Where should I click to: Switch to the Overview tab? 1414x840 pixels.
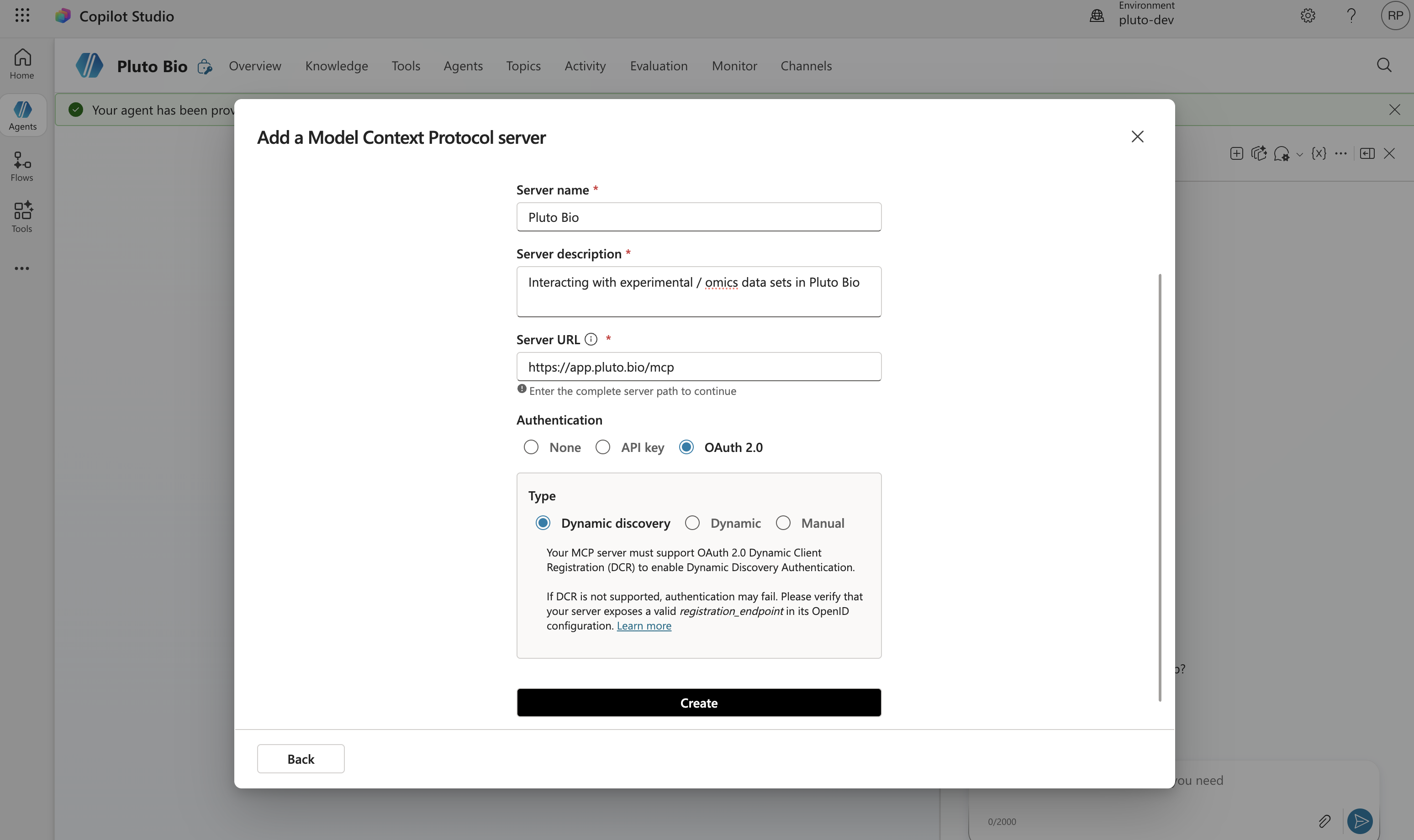255,66
